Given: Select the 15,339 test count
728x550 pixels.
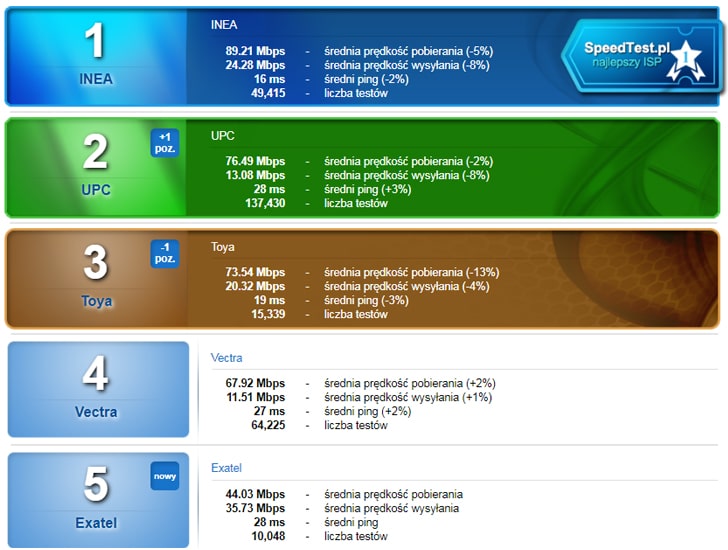Looking at the screenshot, I should click(x=268, y=314).
